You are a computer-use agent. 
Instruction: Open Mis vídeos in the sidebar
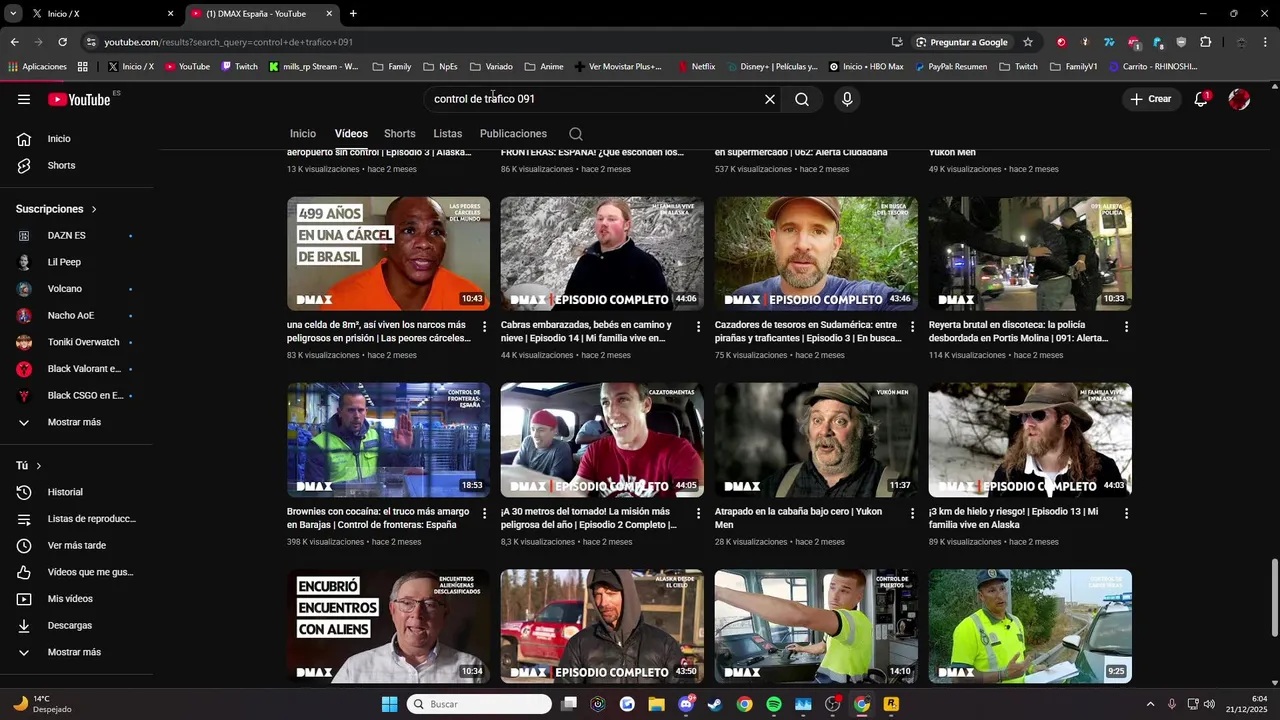tap(70, 599)
